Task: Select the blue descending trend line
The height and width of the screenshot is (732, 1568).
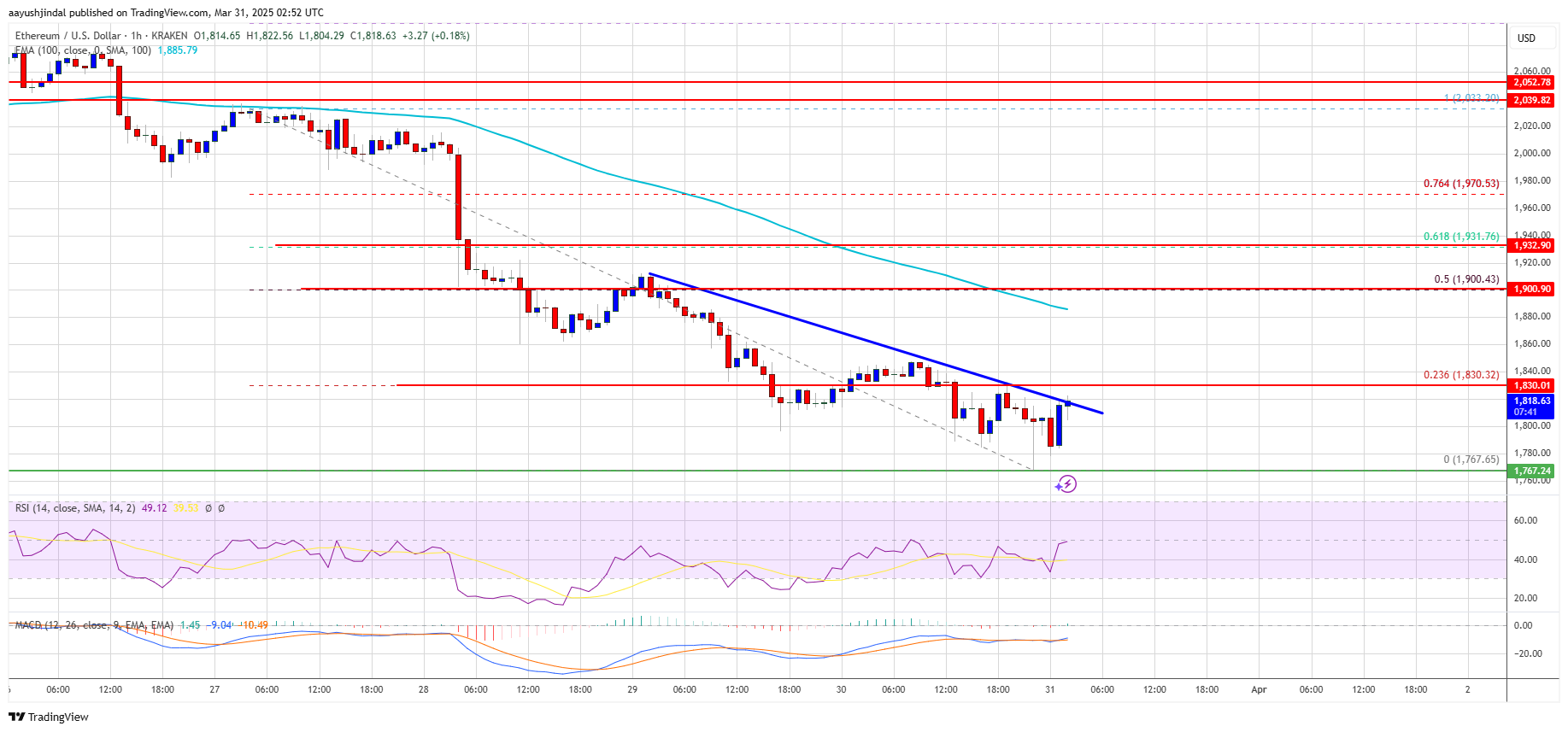Action: tap(876, 343)
